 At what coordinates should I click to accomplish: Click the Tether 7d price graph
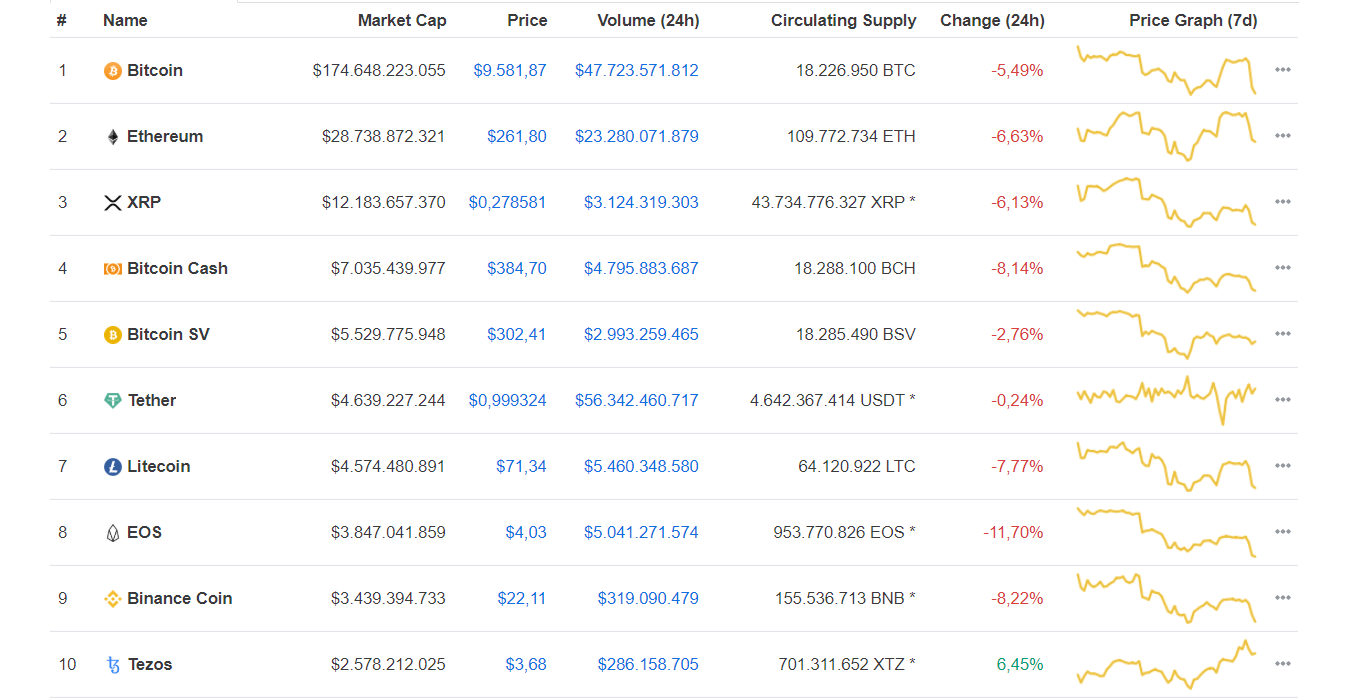(x=1166, y=400)
